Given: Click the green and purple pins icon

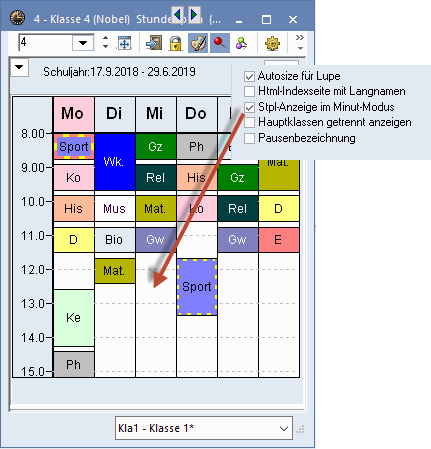Looking at the screenshot, I should 241,43.
